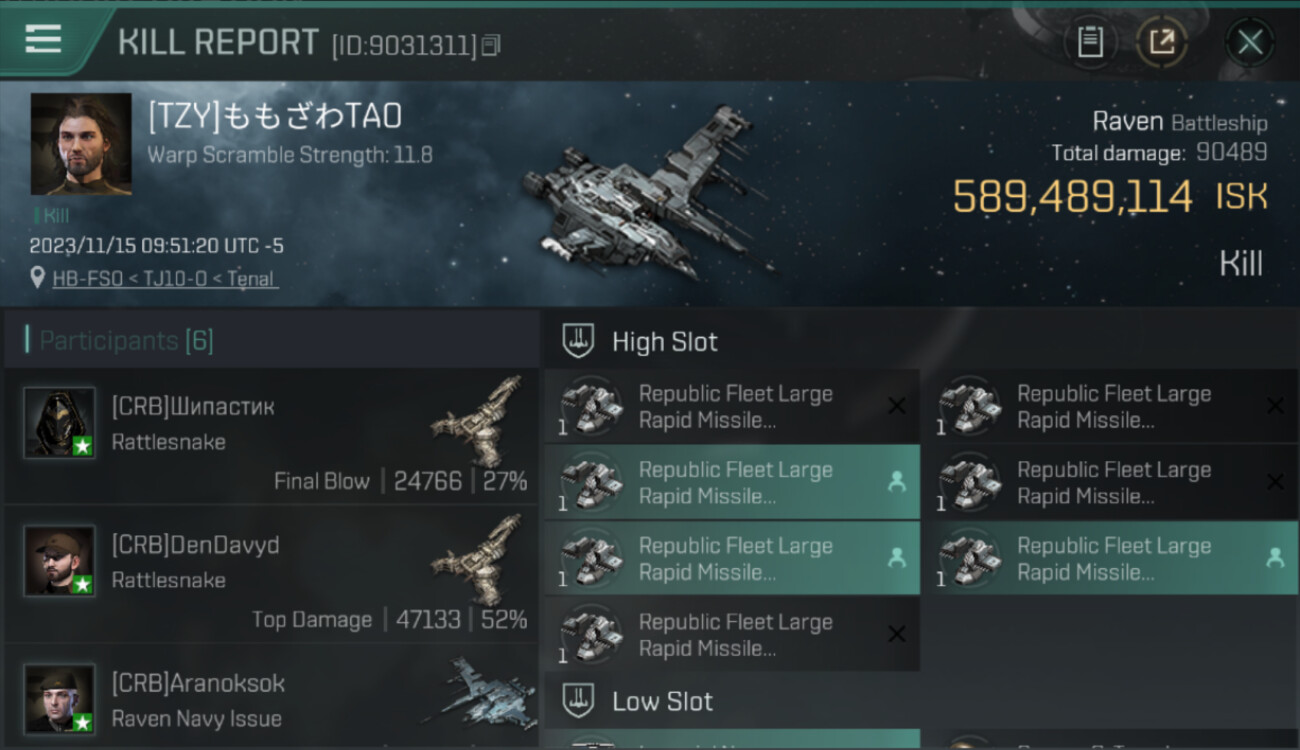Open the hamburger menu in the header
Viewport: 1300px width, 750px height.
(x=43, y=40)
